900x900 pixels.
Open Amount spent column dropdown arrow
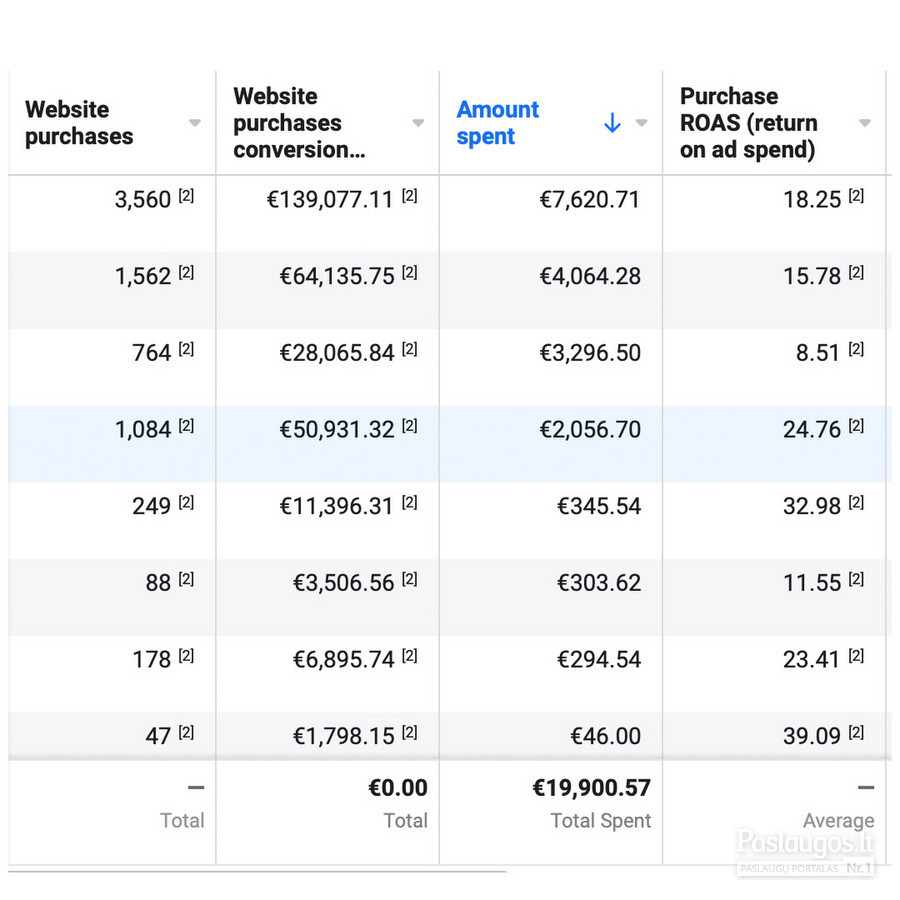[x=642, y=123]
